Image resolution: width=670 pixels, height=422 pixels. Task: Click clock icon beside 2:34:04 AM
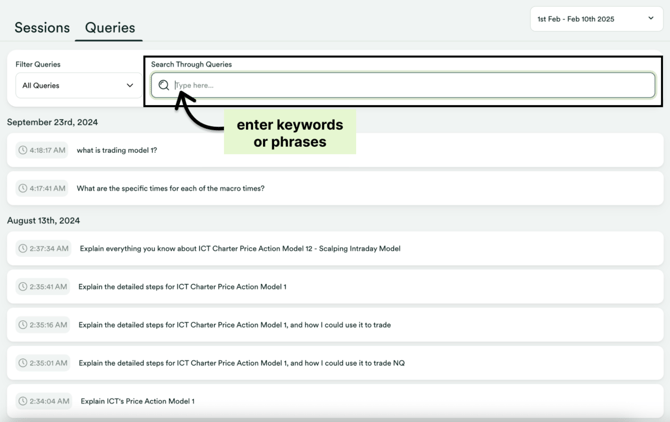point(23,401)
